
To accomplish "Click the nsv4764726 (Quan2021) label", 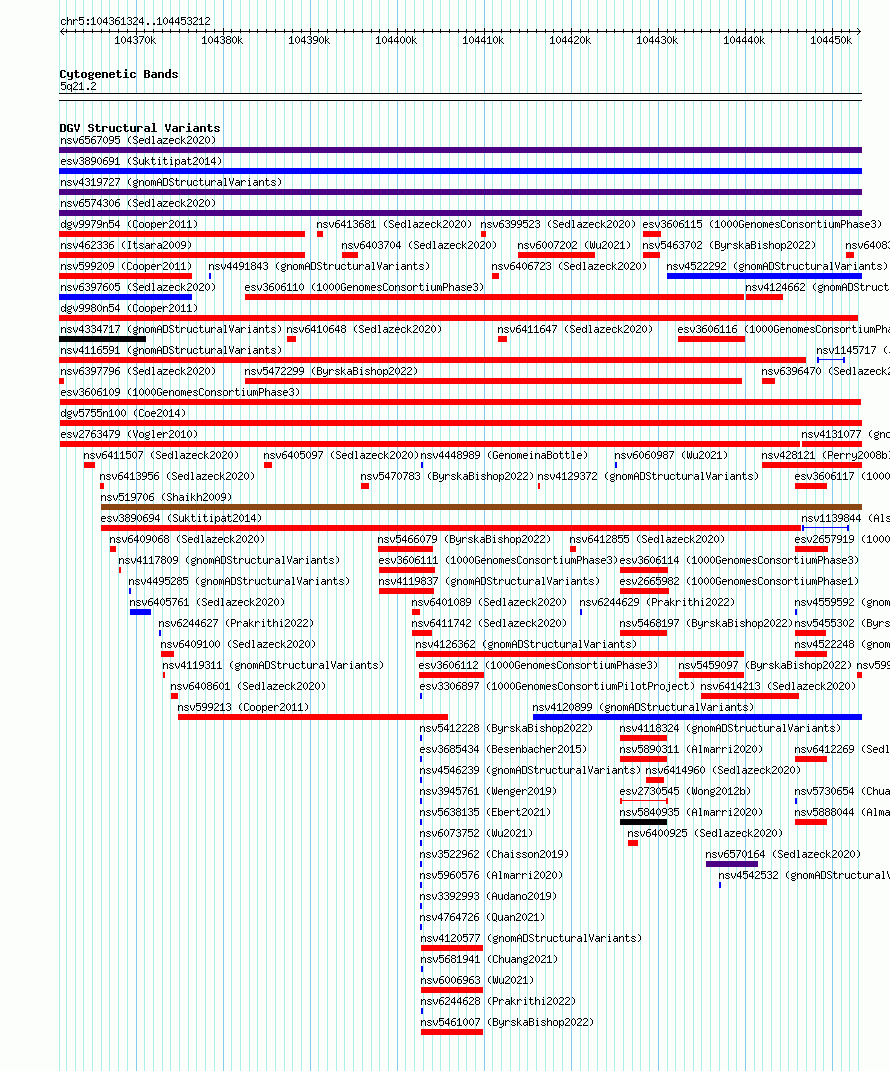I will 482,917.
